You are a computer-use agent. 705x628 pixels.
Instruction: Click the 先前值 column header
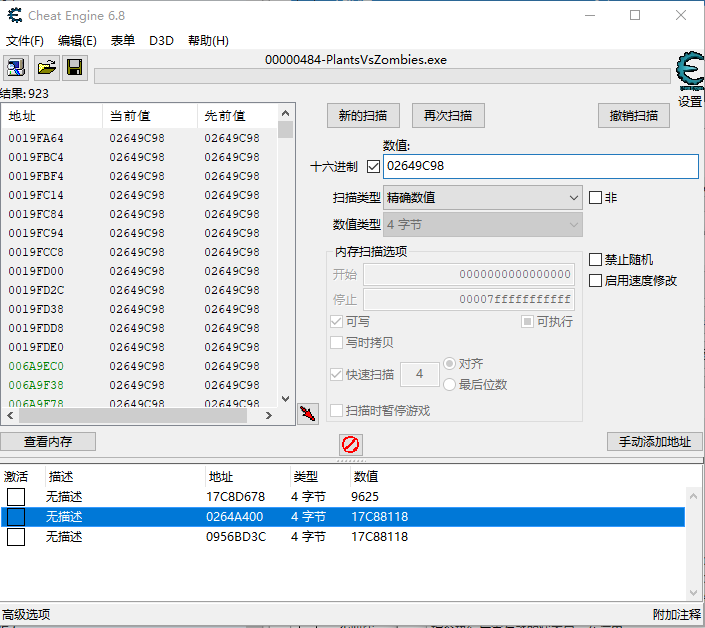[x=237, y=116]
